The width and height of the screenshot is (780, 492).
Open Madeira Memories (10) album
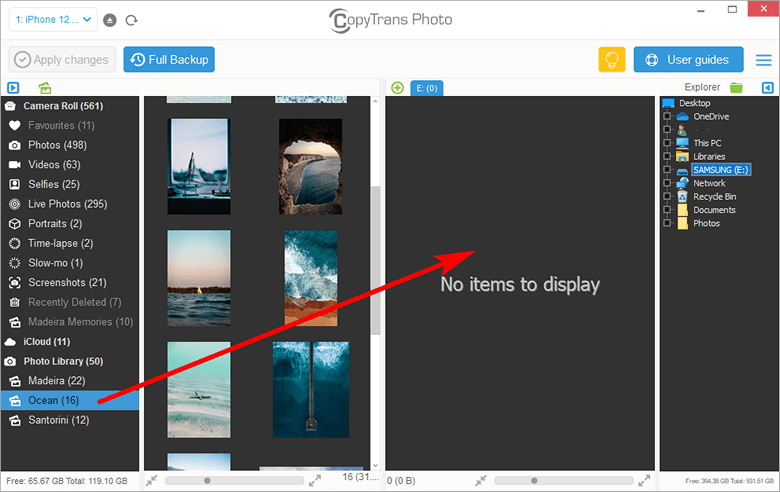[70, 322]
